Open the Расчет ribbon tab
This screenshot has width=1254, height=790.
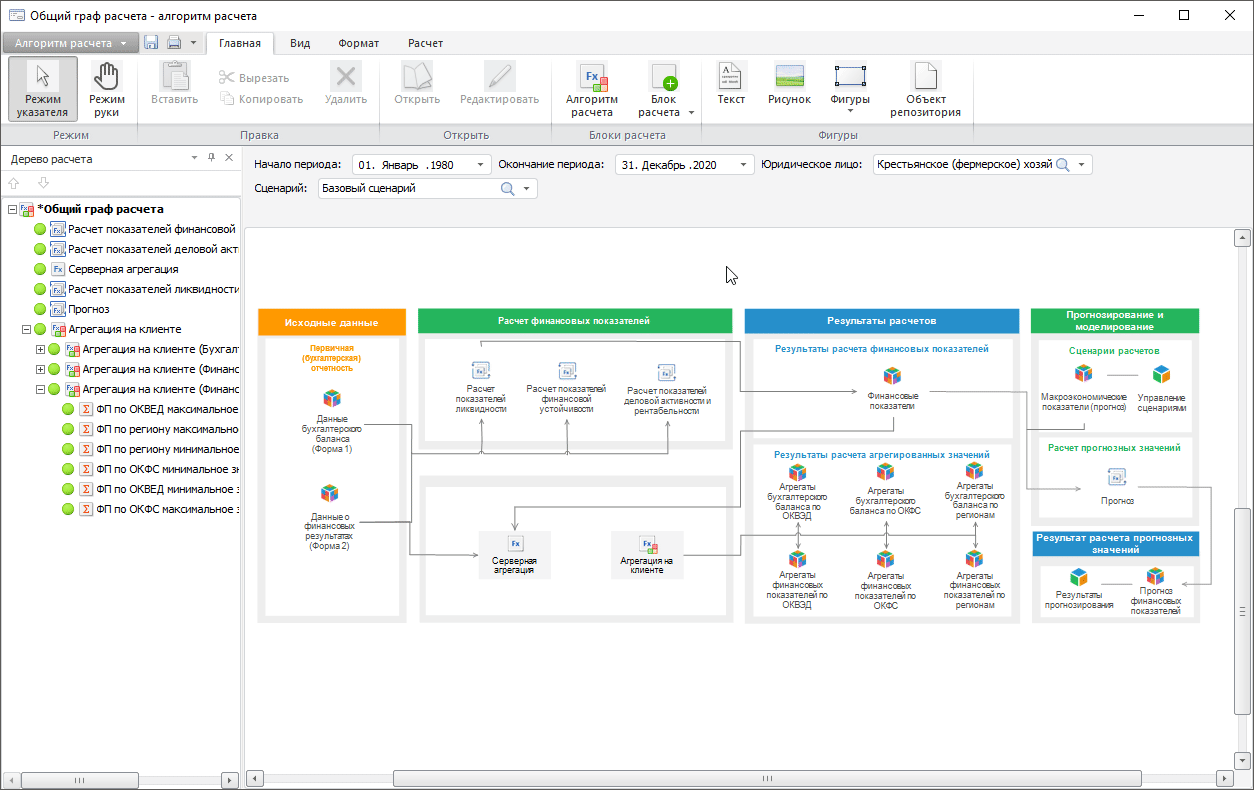[x=425, y=43]
